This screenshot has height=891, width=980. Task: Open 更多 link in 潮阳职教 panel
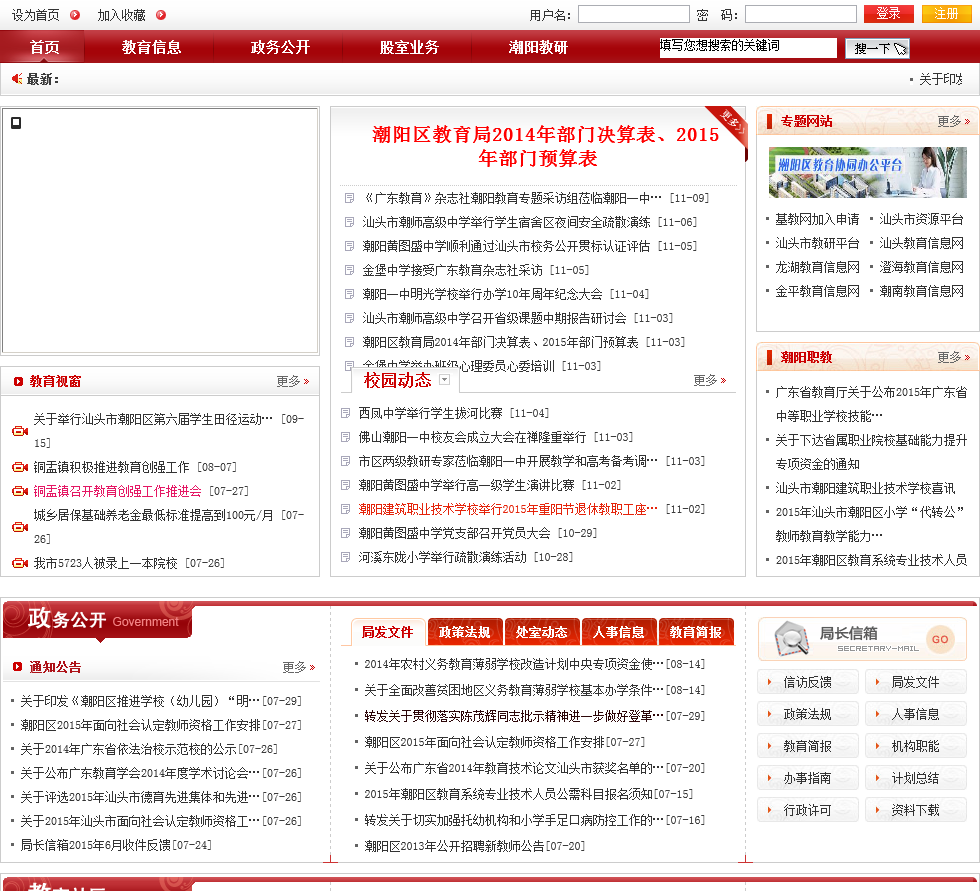pos(953,357)
